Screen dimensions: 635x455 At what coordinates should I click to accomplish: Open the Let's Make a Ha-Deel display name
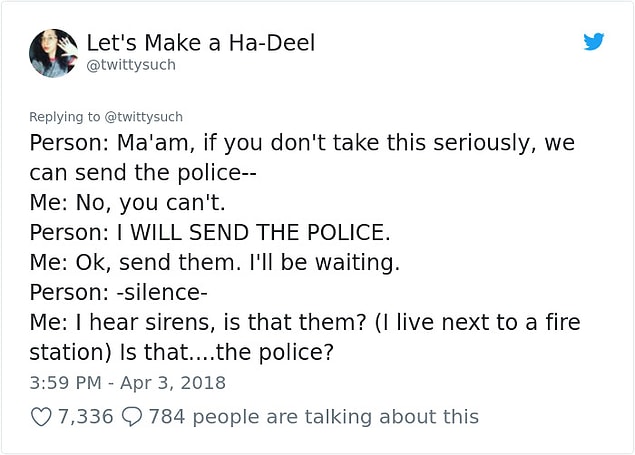click(x=201, y=43)
